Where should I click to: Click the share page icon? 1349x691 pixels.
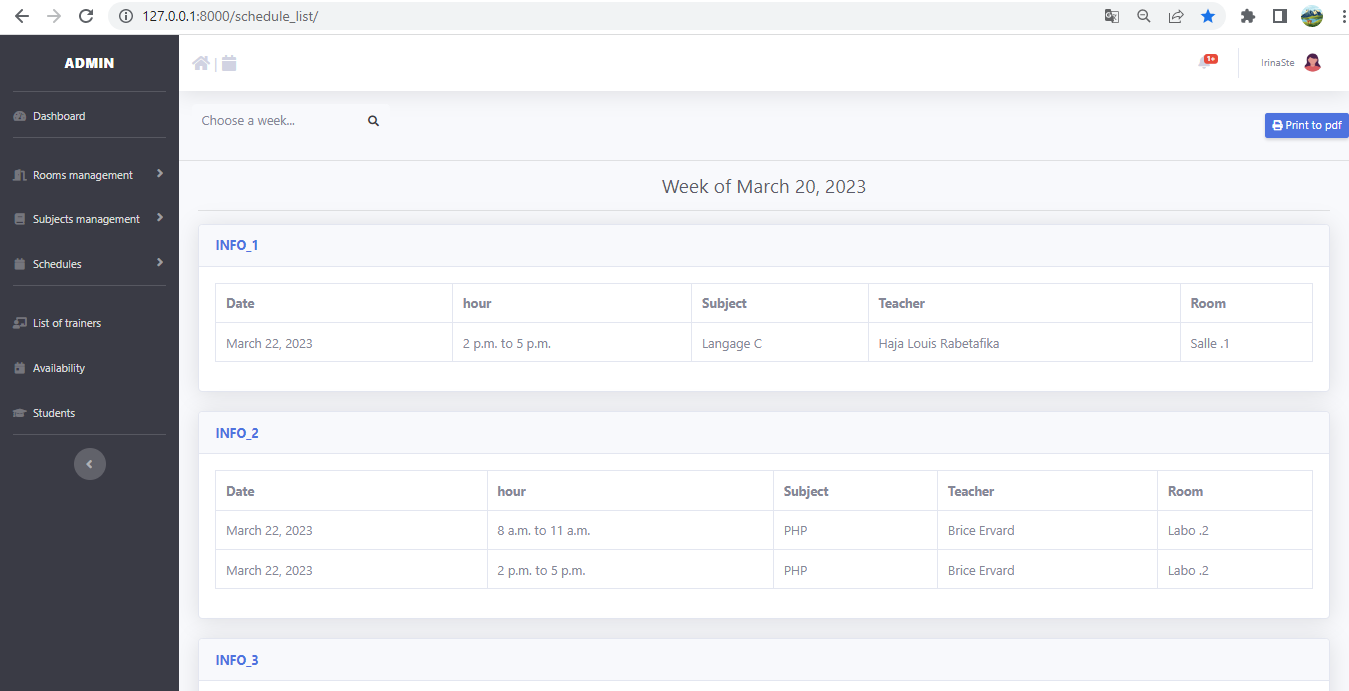1176,16
